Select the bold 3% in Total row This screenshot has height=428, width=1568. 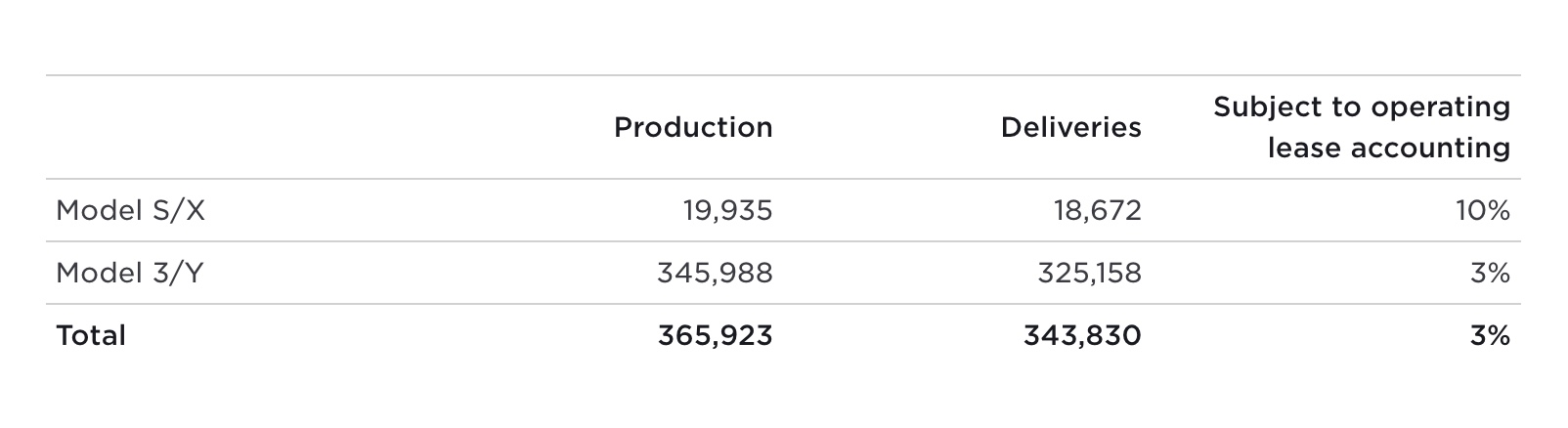[1490, 336]
